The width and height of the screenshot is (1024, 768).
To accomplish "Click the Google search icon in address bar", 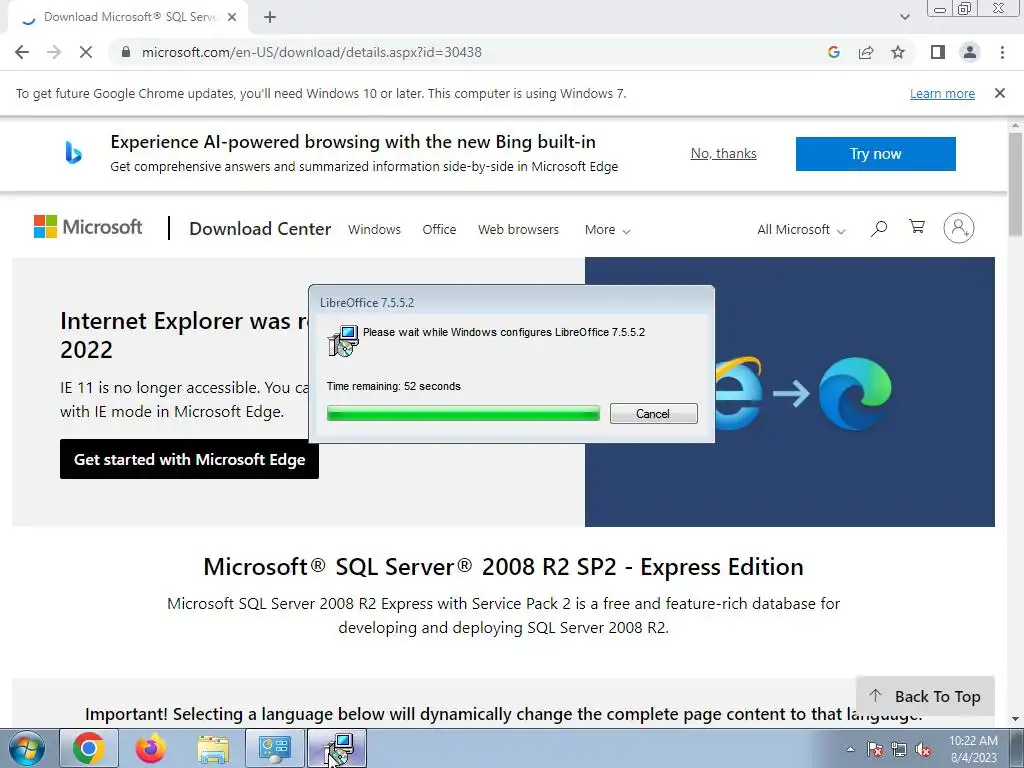I will [833, 52].
